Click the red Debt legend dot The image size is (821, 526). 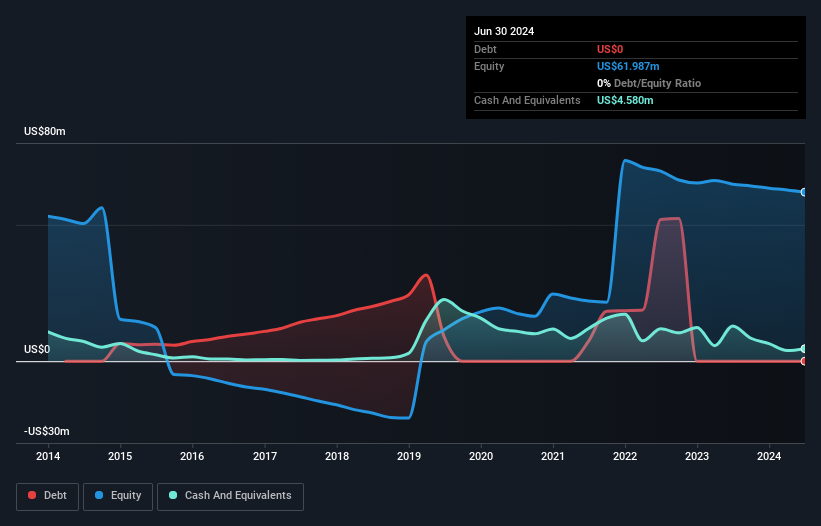point(32,495)
